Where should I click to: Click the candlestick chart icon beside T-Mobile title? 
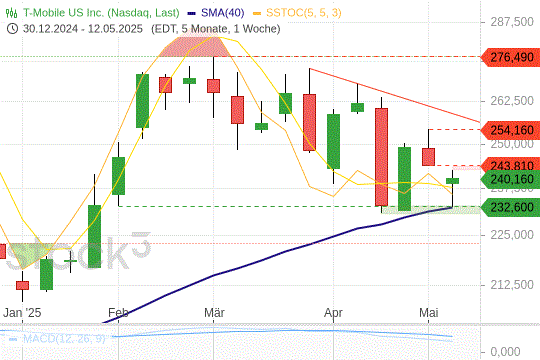tap(12, 13)
